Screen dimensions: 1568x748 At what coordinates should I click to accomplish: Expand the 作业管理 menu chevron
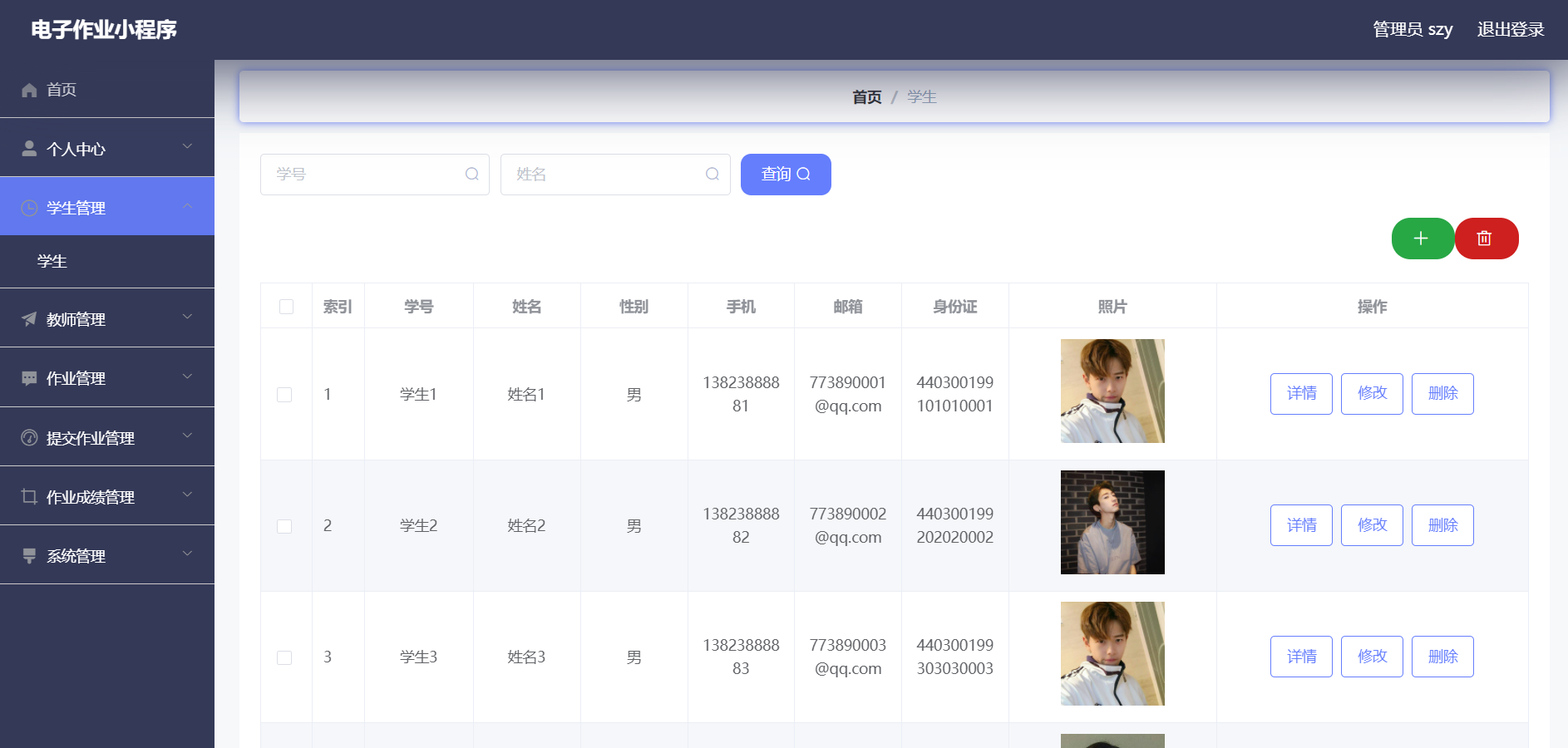pos(187,376)
